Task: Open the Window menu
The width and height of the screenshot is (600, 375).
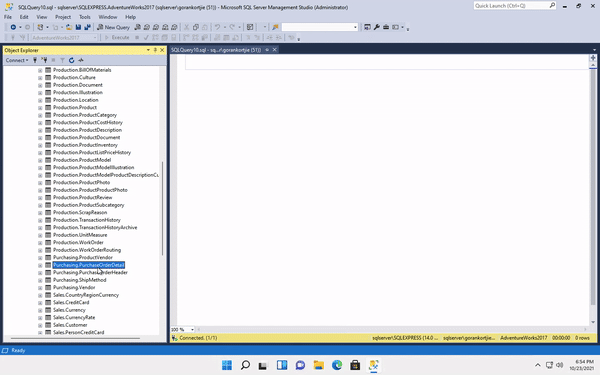Action: click(x=108, y=17)
